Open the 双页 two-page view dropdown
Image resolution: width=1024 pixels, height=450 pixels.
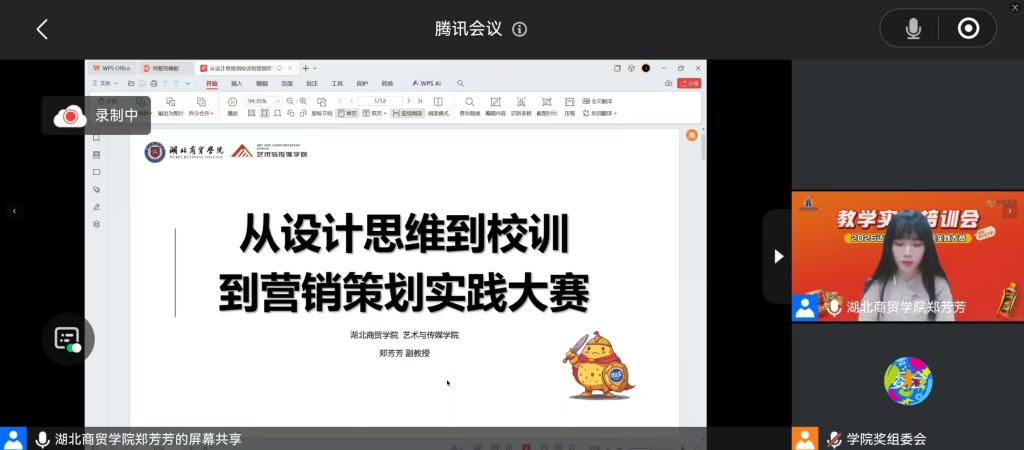(375, 114)
